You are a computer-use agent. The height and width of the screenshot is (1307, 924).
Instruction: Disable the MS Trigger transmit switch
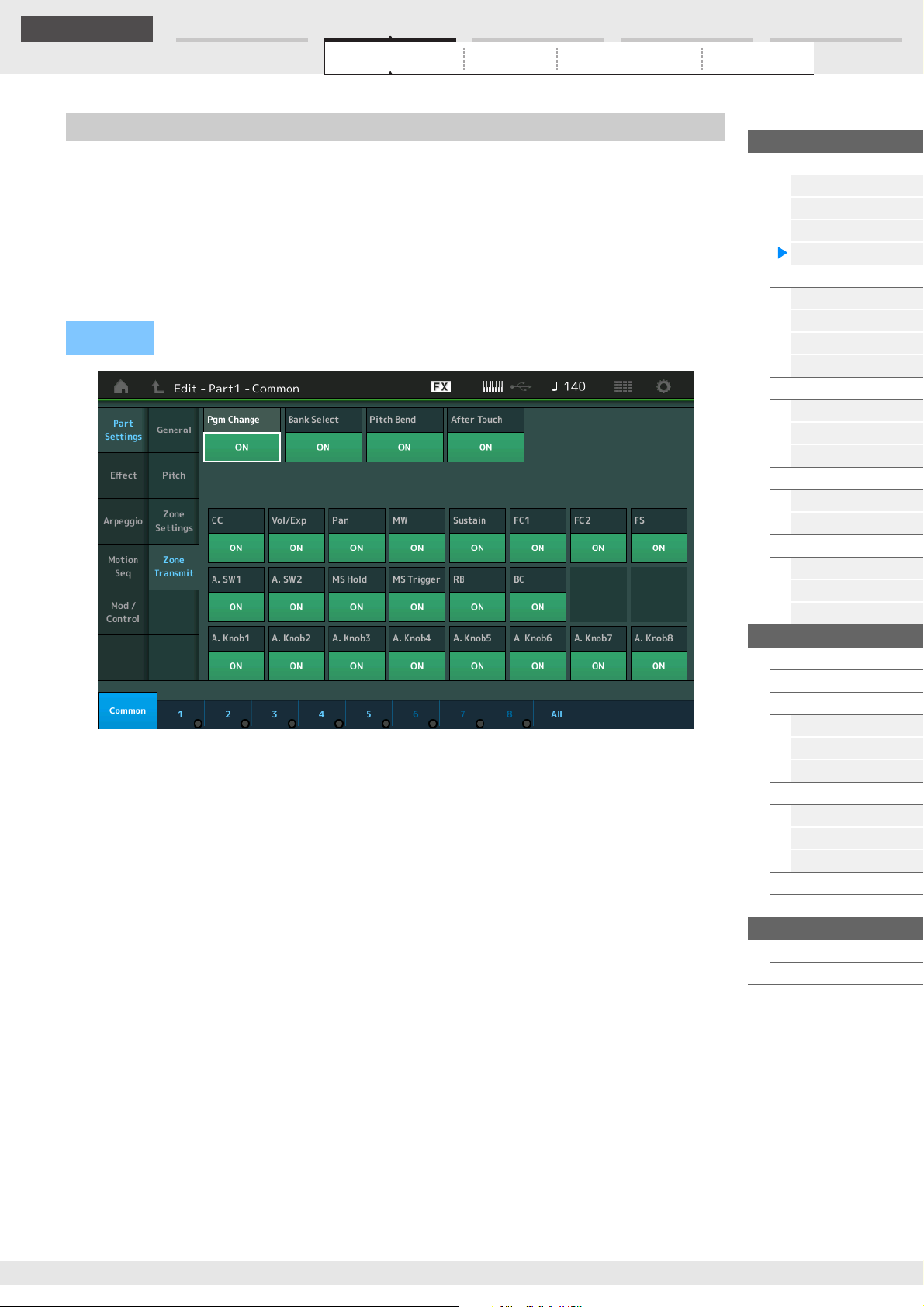click(x=417, y=607)
